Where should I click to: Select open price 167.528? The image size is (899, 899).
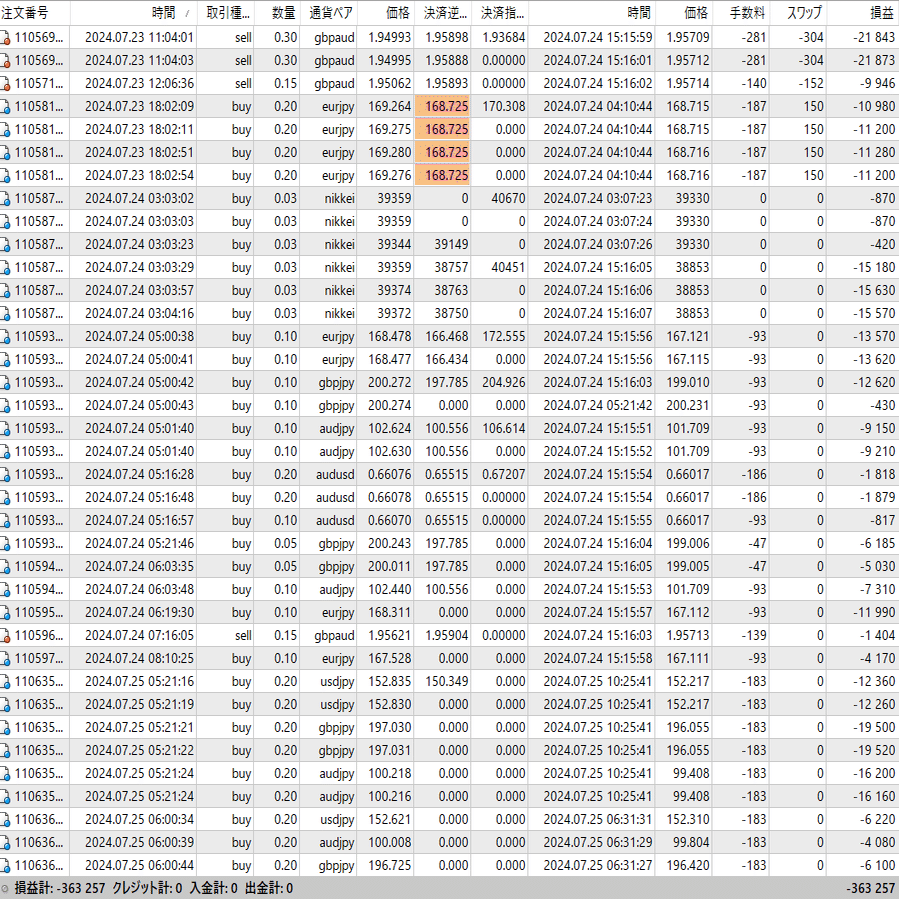[x=389, y=659]
